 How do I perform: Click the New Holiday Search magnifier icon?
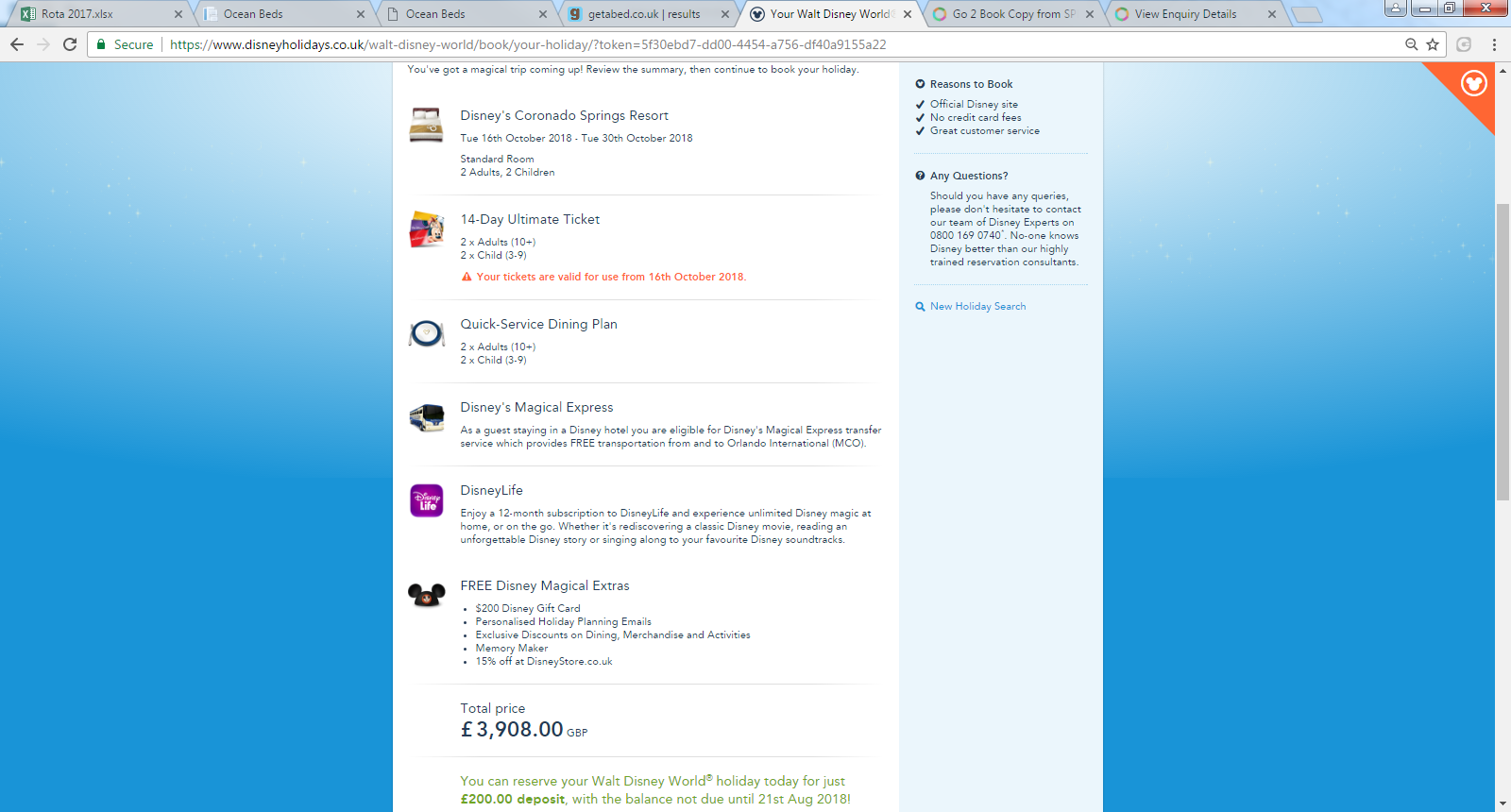920,307
